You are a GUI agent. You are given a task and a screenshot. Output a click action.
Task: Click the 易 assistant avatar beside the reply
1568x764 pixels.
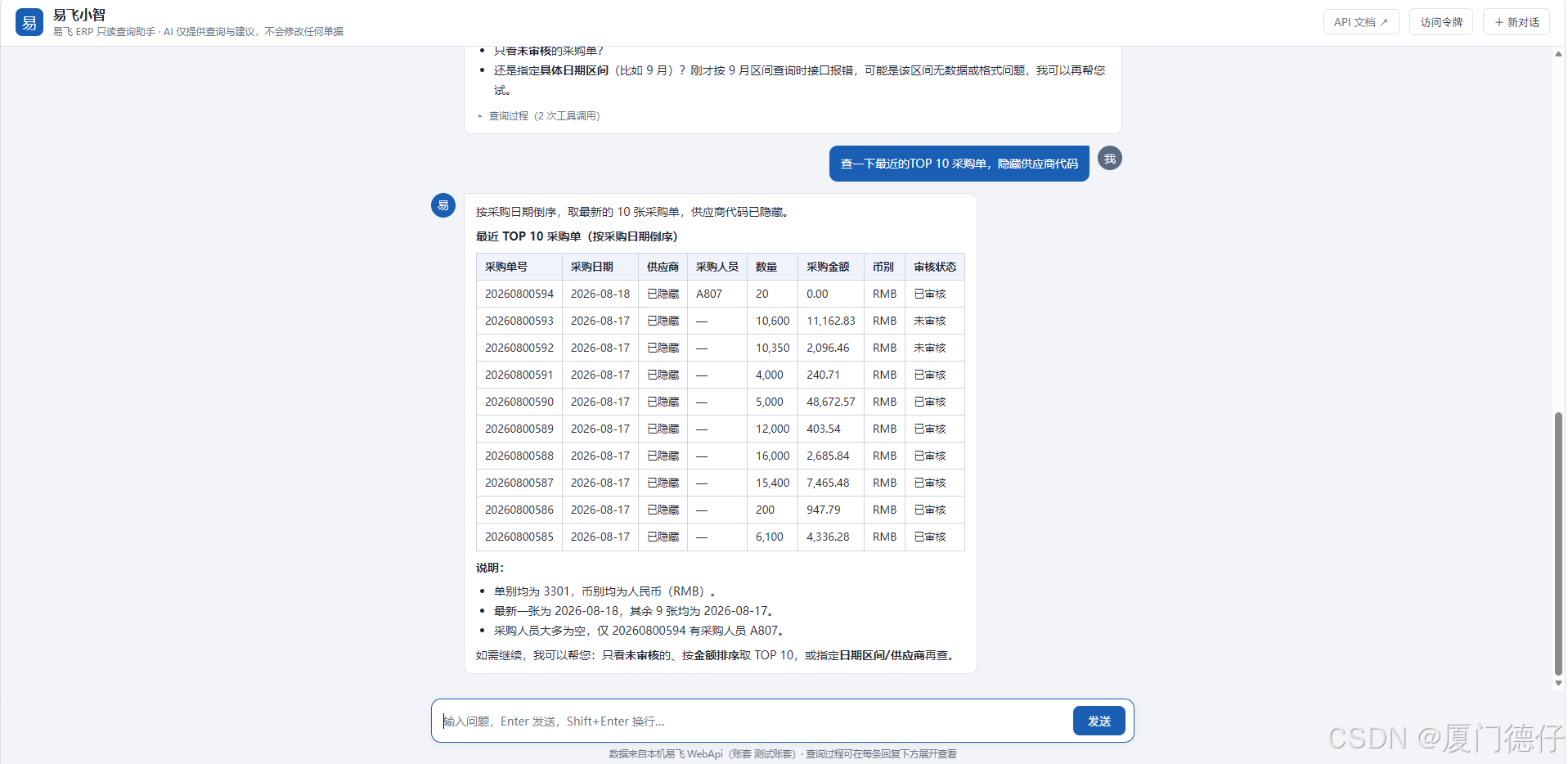443,205
